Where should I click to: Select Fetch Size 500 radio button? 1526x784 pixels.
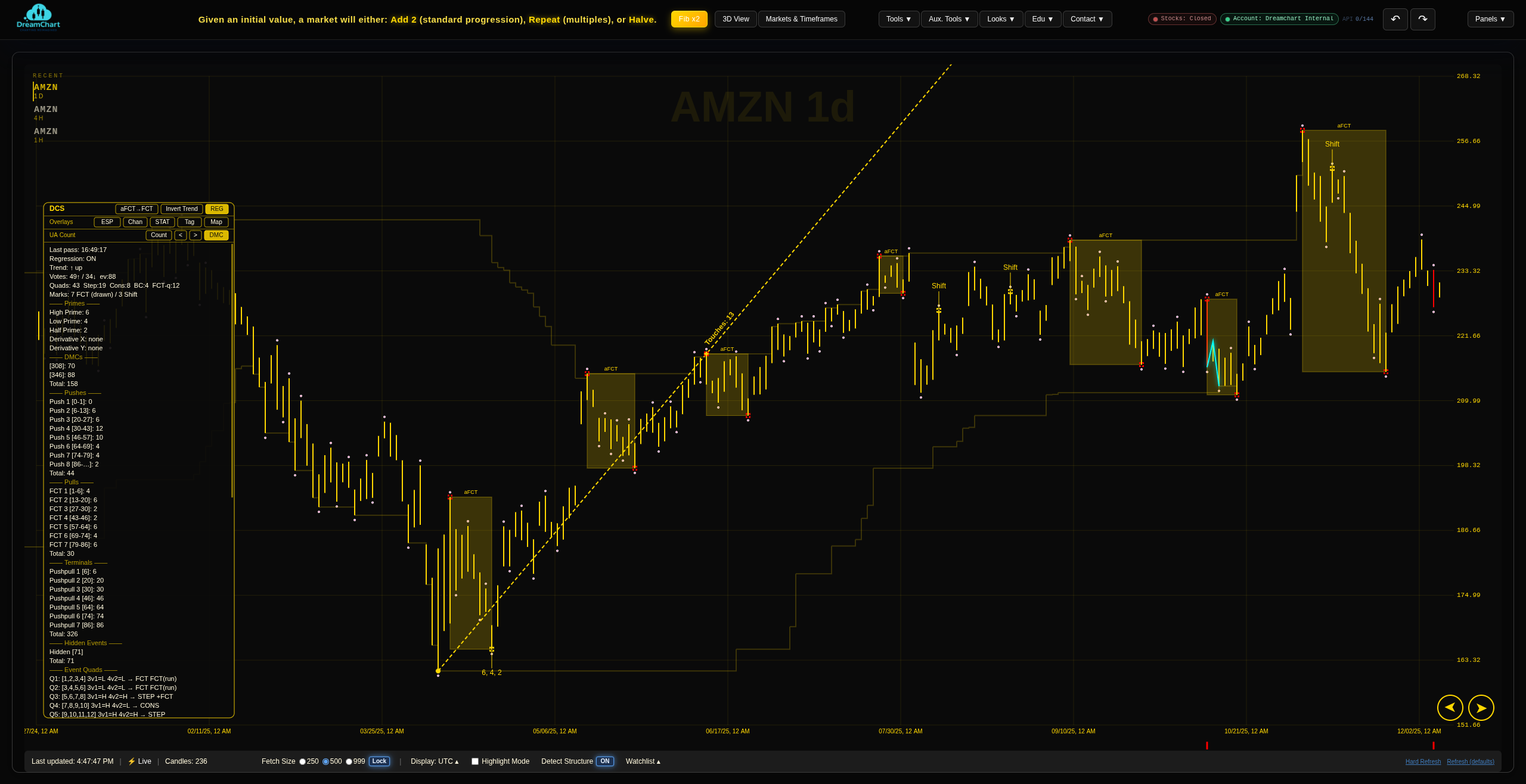325,761
